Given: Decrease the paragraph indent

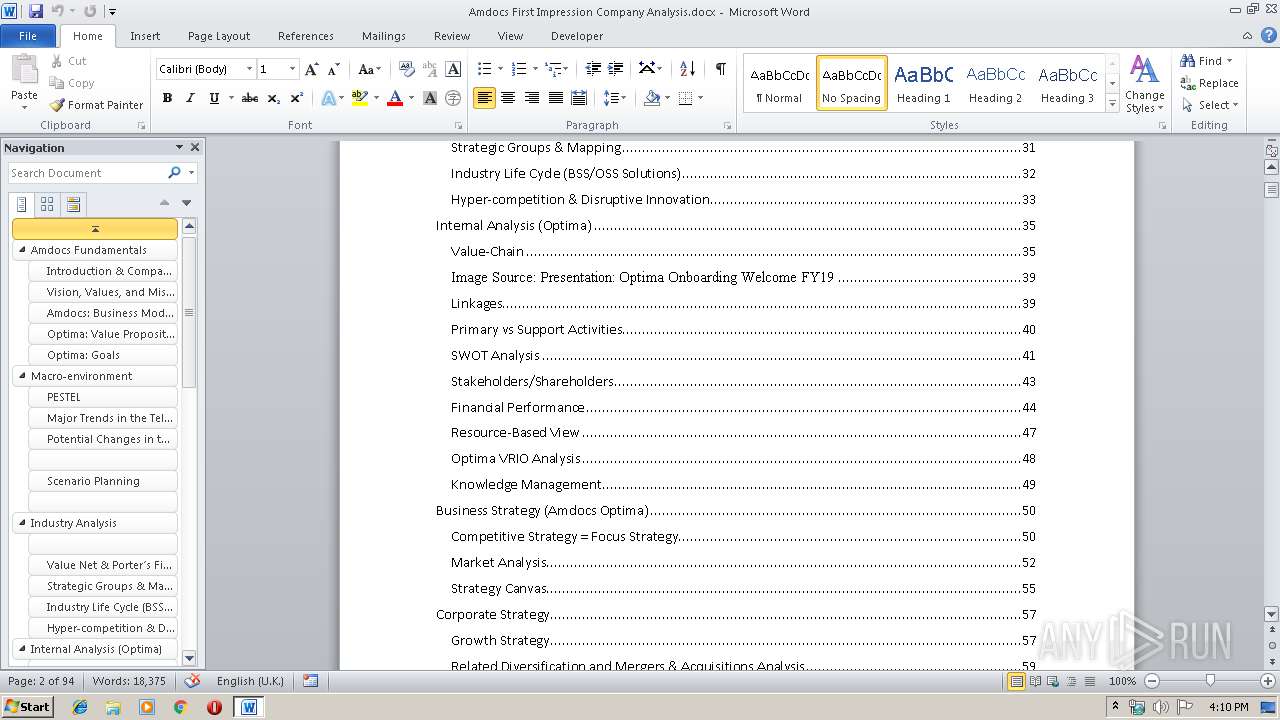Looking at the screenshot, I should point(593,69).
